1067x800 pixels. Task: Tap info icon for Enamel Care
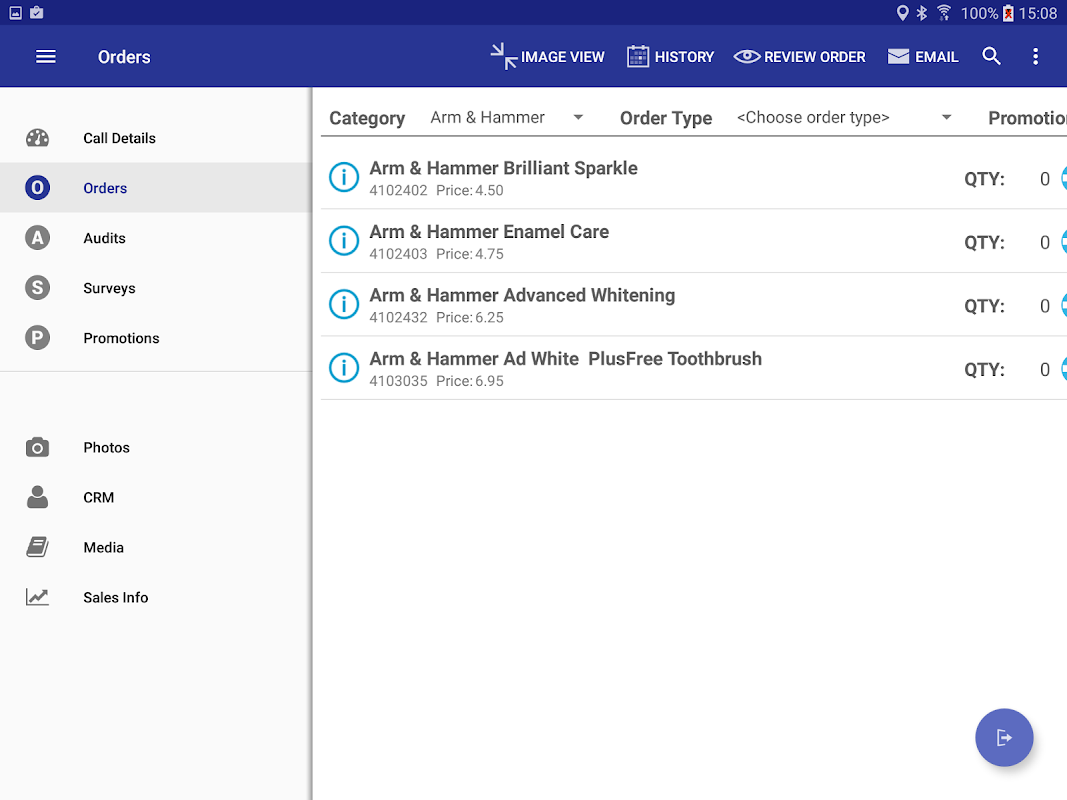click(344, 242)
